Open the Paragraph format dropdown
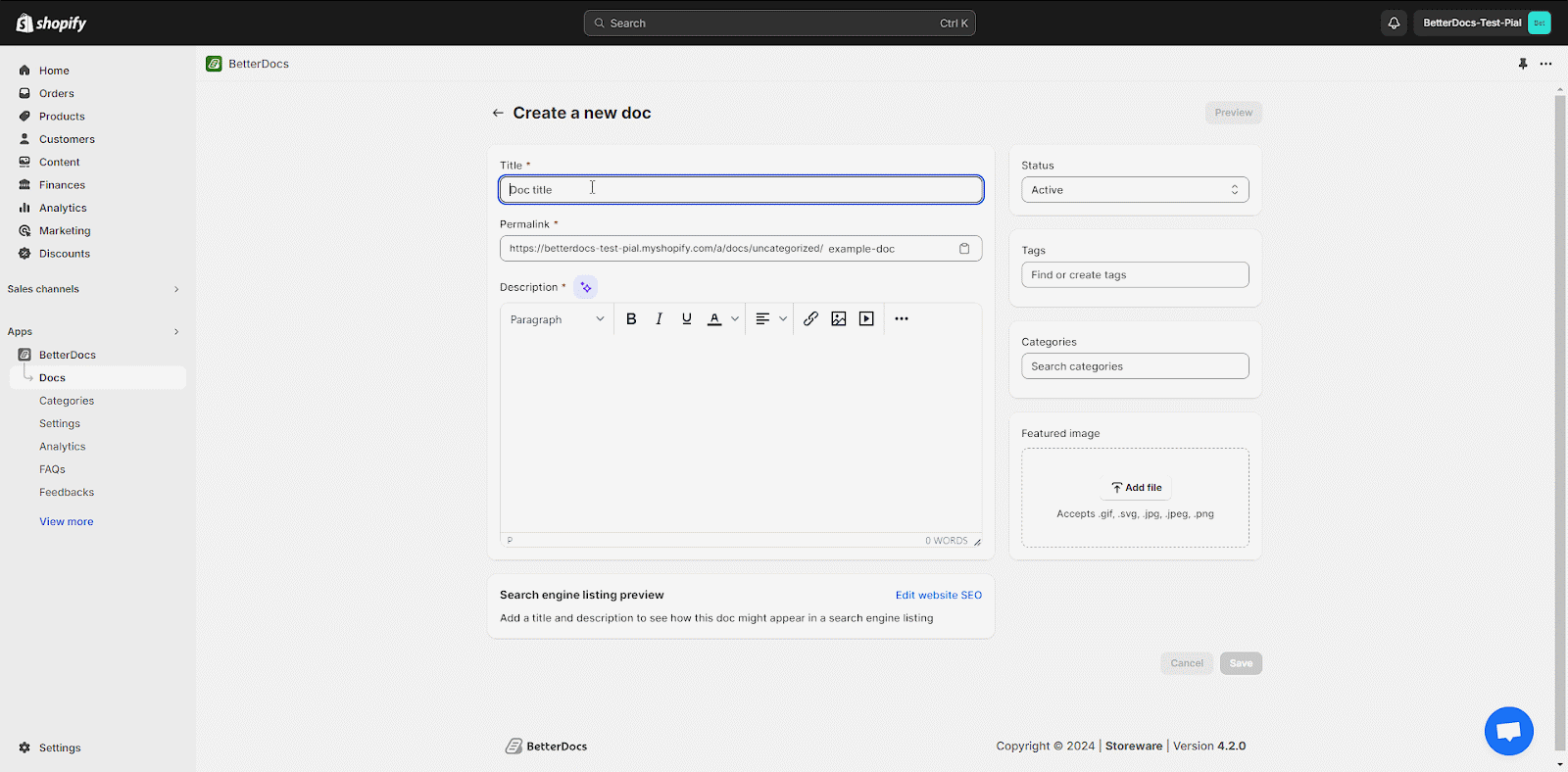The width and height of the screenshot is (1568, 772). [557, 319]
